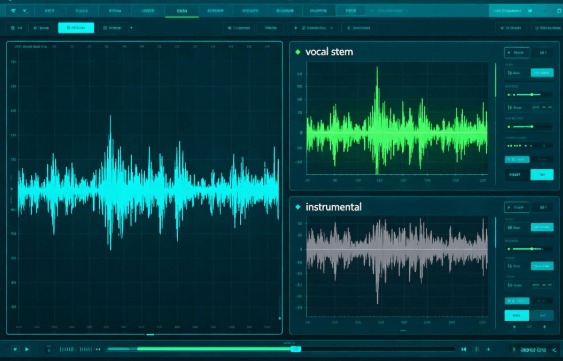Toggle the cyan switch under instrumental play

click(x=542, y=227)
